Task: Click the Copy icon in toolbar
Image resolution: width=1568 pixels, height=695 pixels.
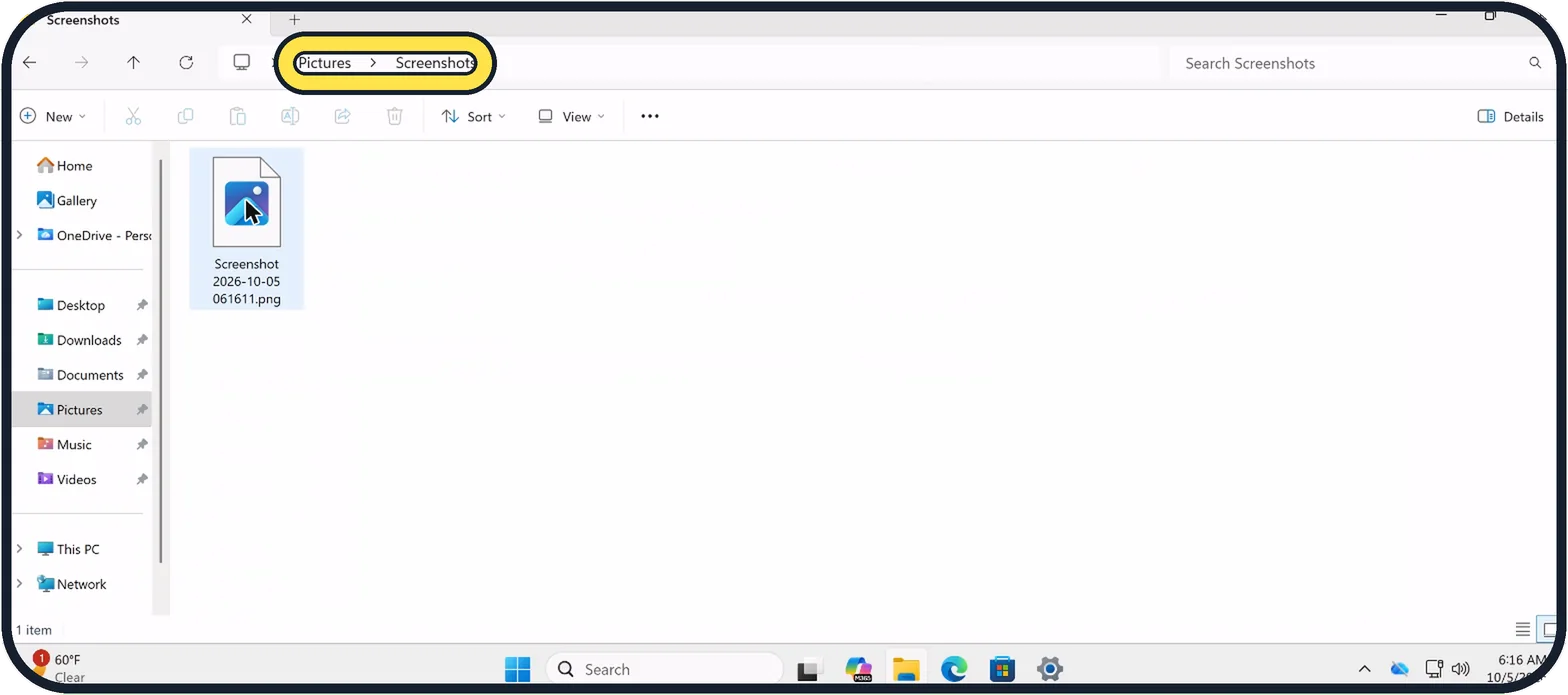Action: coord(185,116)
